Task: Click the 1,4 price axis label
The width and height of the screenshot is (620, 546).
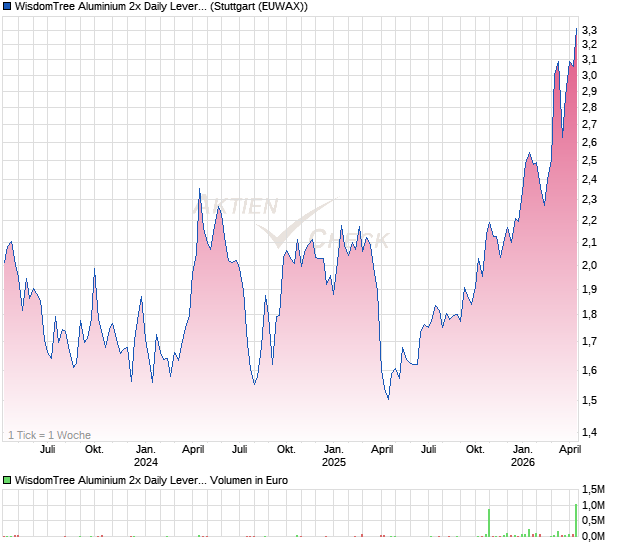Action: tap(589, 432)
